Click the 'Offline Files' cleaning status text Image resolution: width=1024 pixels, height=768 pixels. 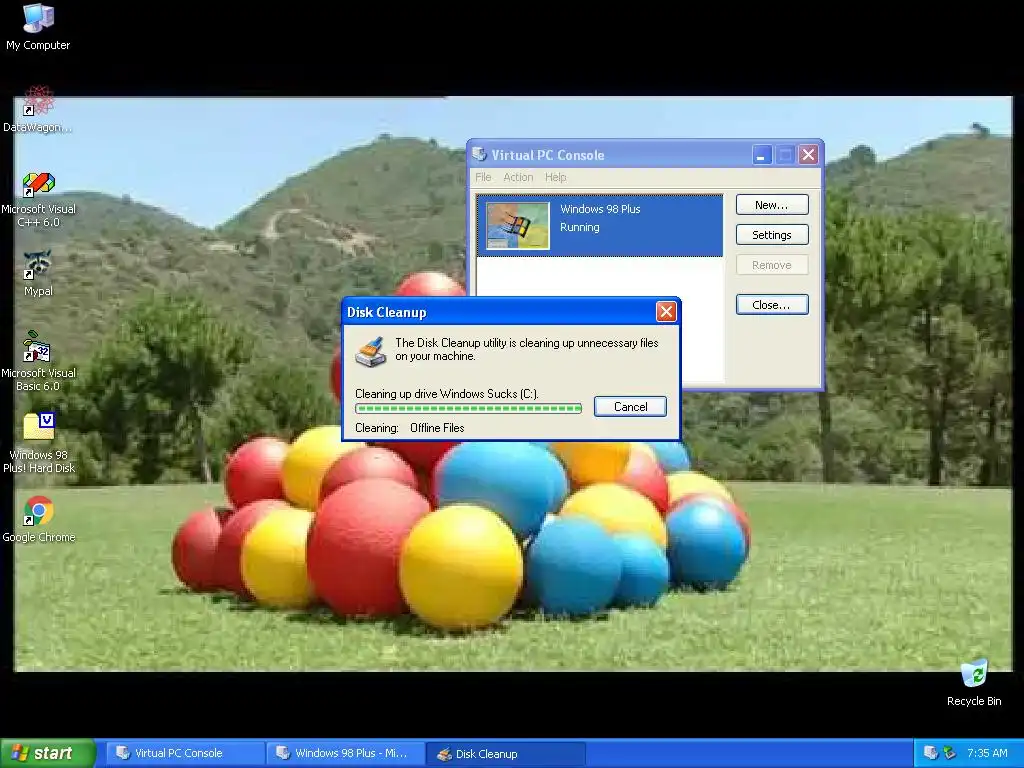[437, 428]
